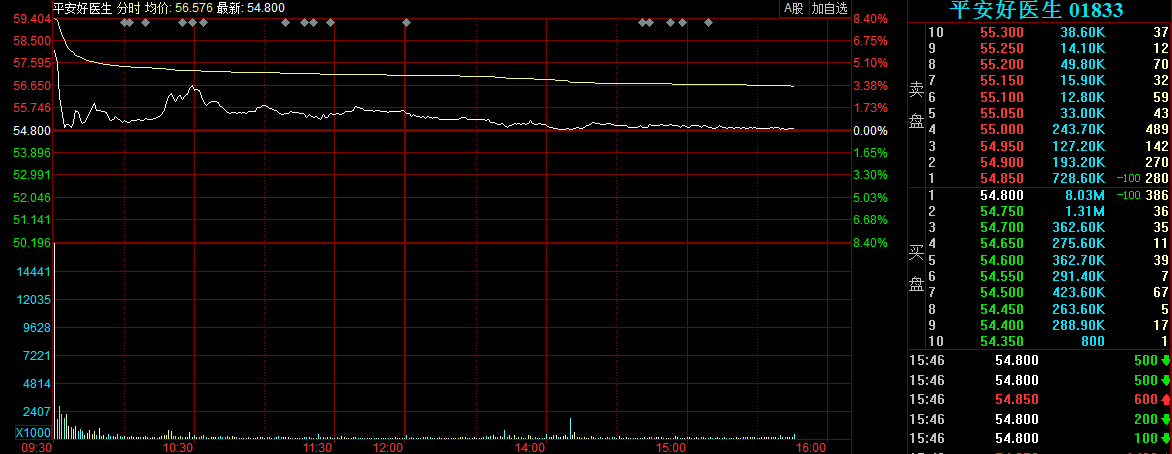This screenshot has width=1172, height=454.
Task: Click the red up arrow beside 600 trade
Action: tap(1165, 399)
